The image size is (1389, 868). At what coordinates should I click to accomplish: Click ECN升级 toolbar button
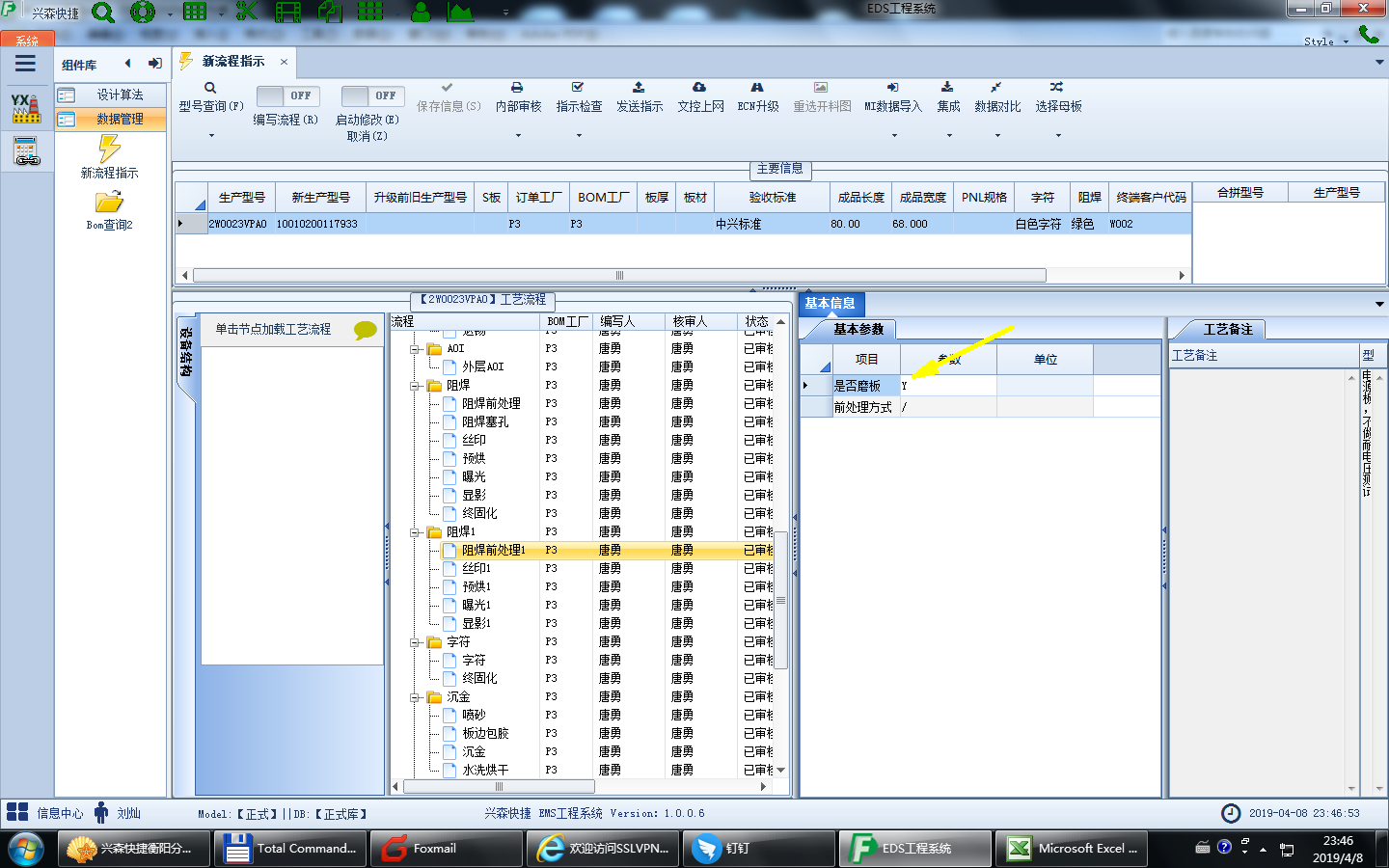(x=758, y=97)
